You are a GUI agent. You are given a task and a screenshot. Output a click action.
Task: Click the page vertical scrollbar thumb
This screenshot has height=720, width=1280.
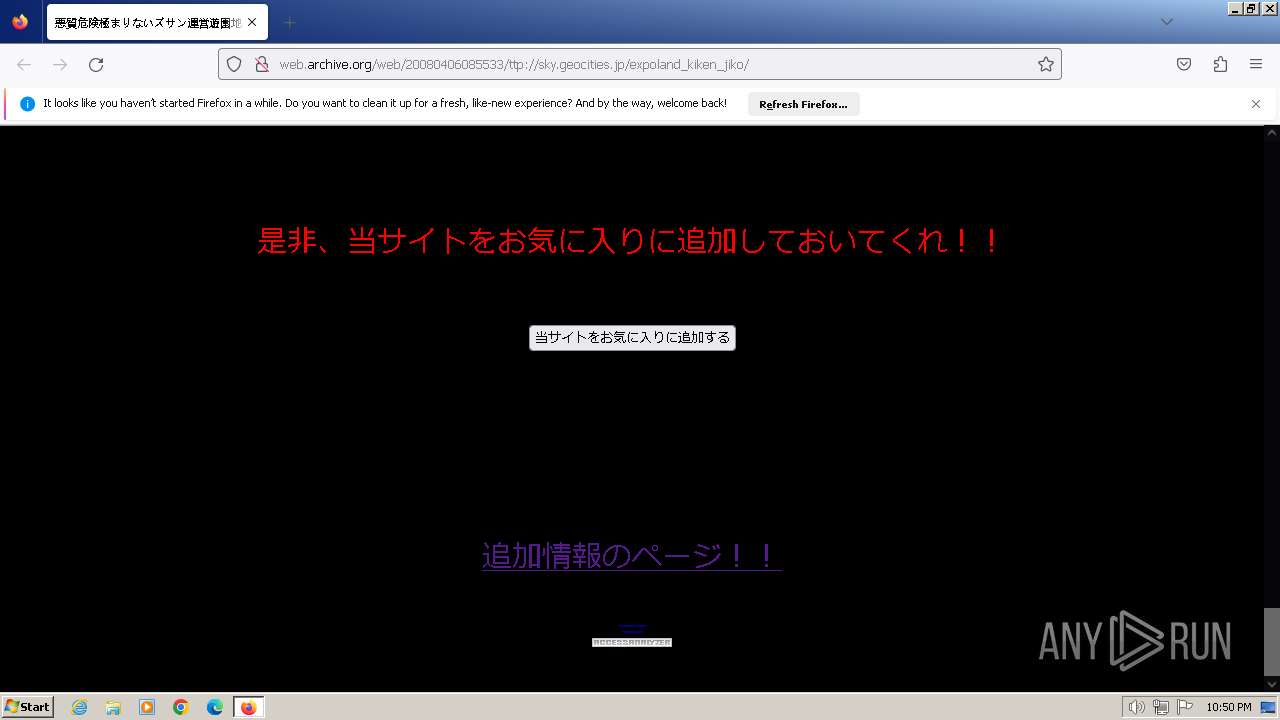[x=1272, y=641]
